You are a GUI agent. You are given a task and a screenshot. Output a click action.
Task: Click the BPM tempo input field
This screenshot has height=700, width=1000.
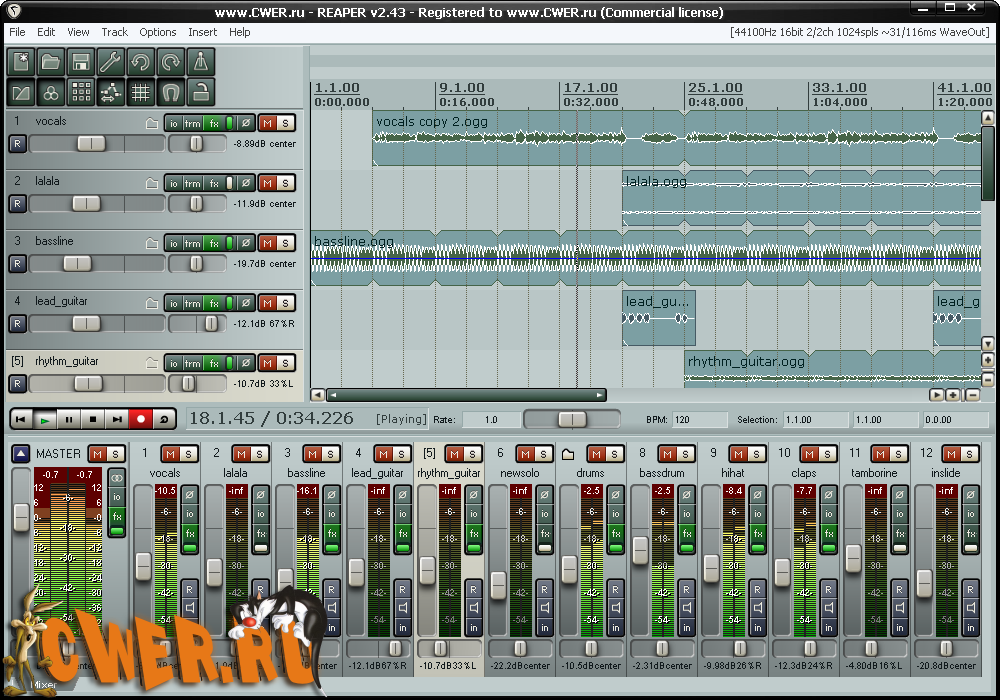click(x=700, y=420)
